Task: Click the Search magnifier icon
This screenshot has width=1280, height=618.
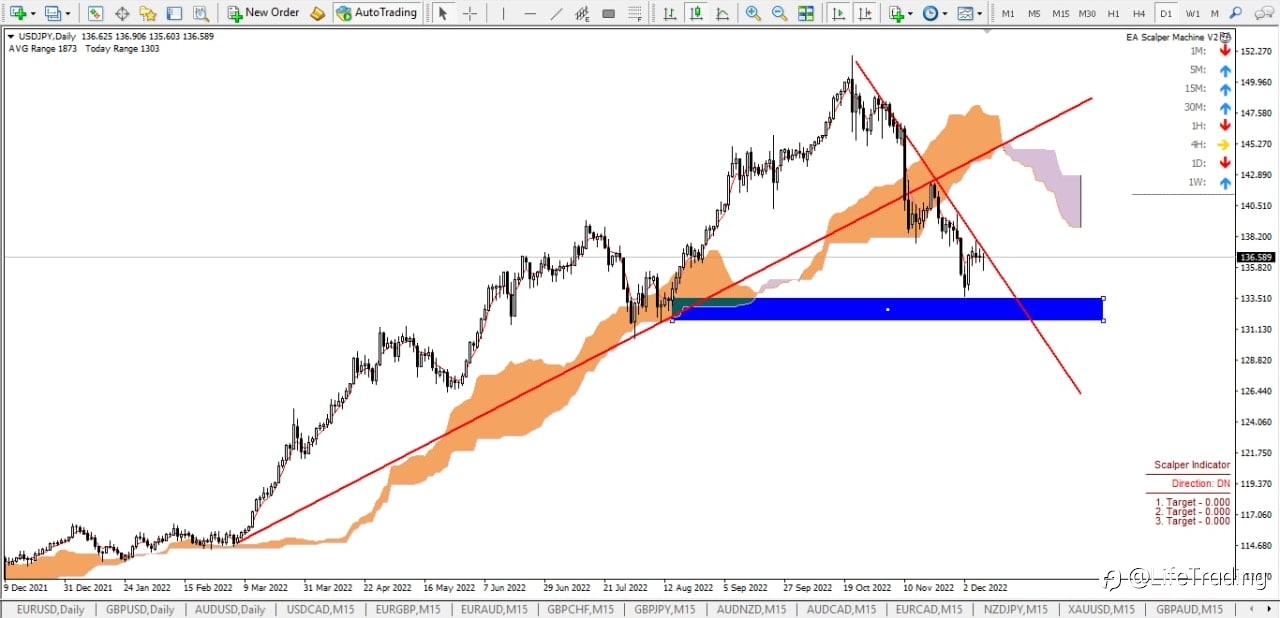Action: (x=1237, y=13)
